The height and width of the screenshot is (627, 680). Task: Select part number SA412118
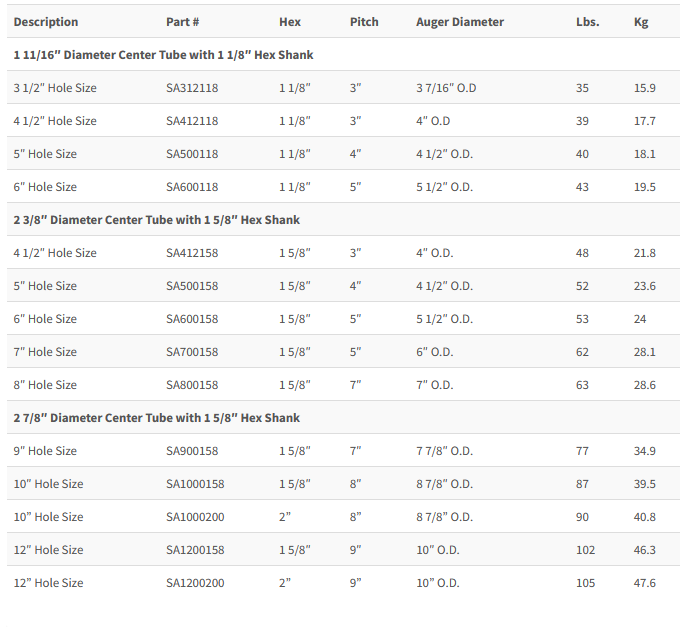[192, 121]
